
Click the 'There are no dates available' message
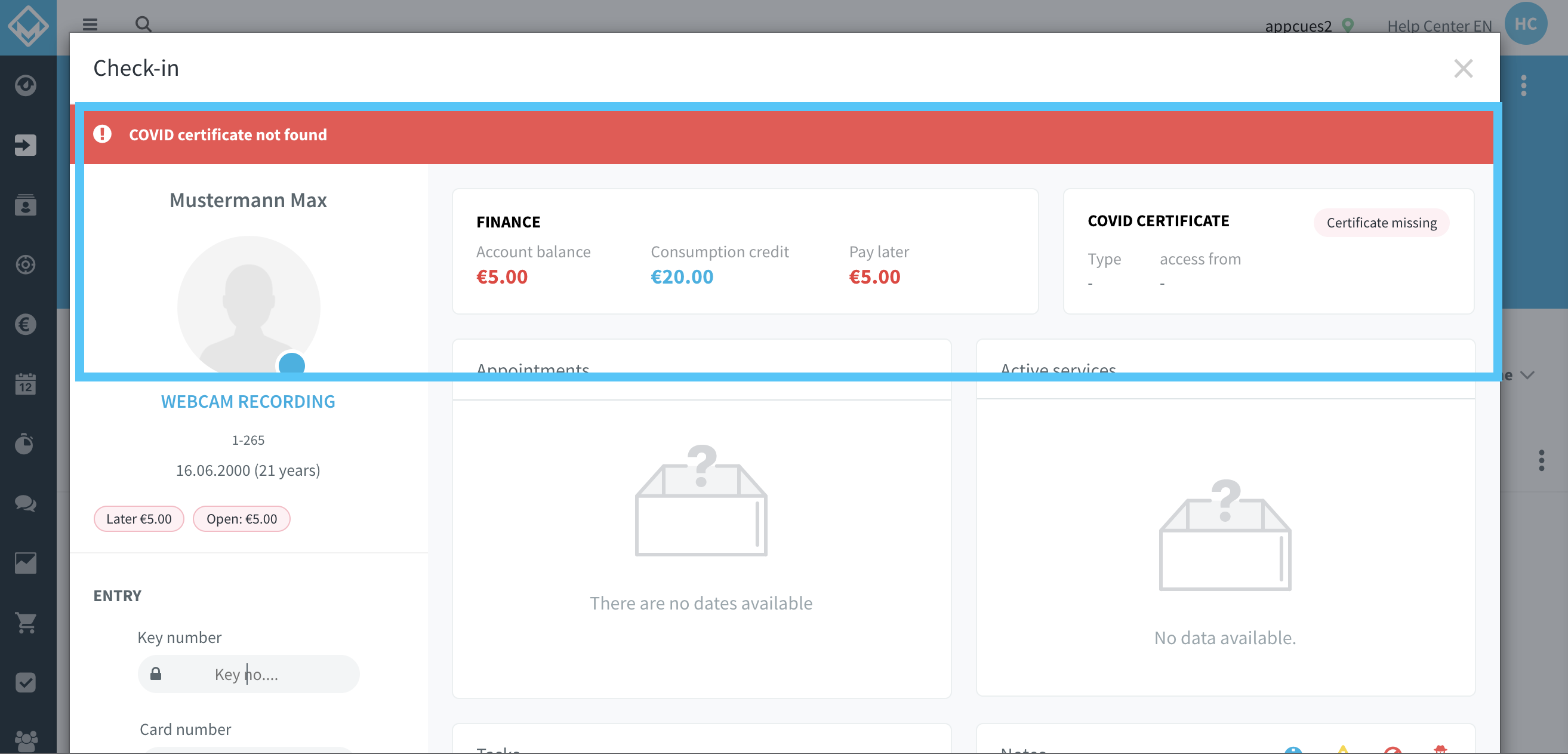pos(701,603)
